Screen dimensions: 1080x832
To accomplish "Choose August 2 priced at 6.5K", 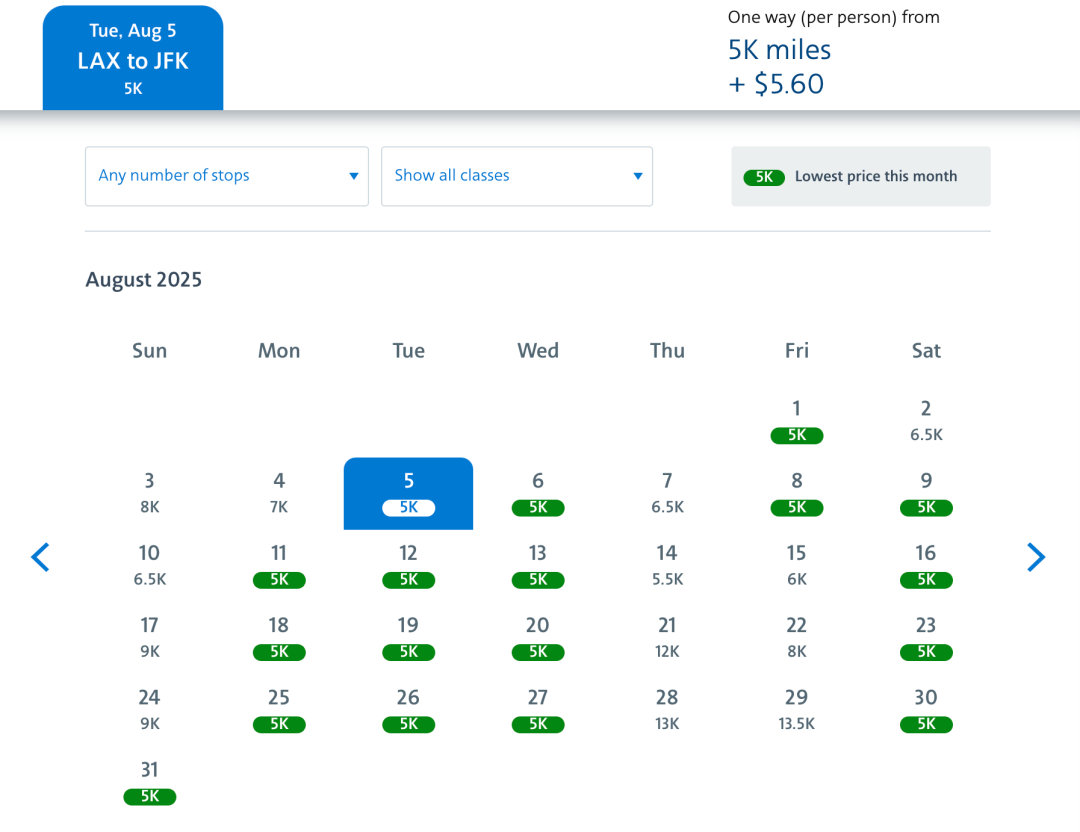I will click(926, 420).
